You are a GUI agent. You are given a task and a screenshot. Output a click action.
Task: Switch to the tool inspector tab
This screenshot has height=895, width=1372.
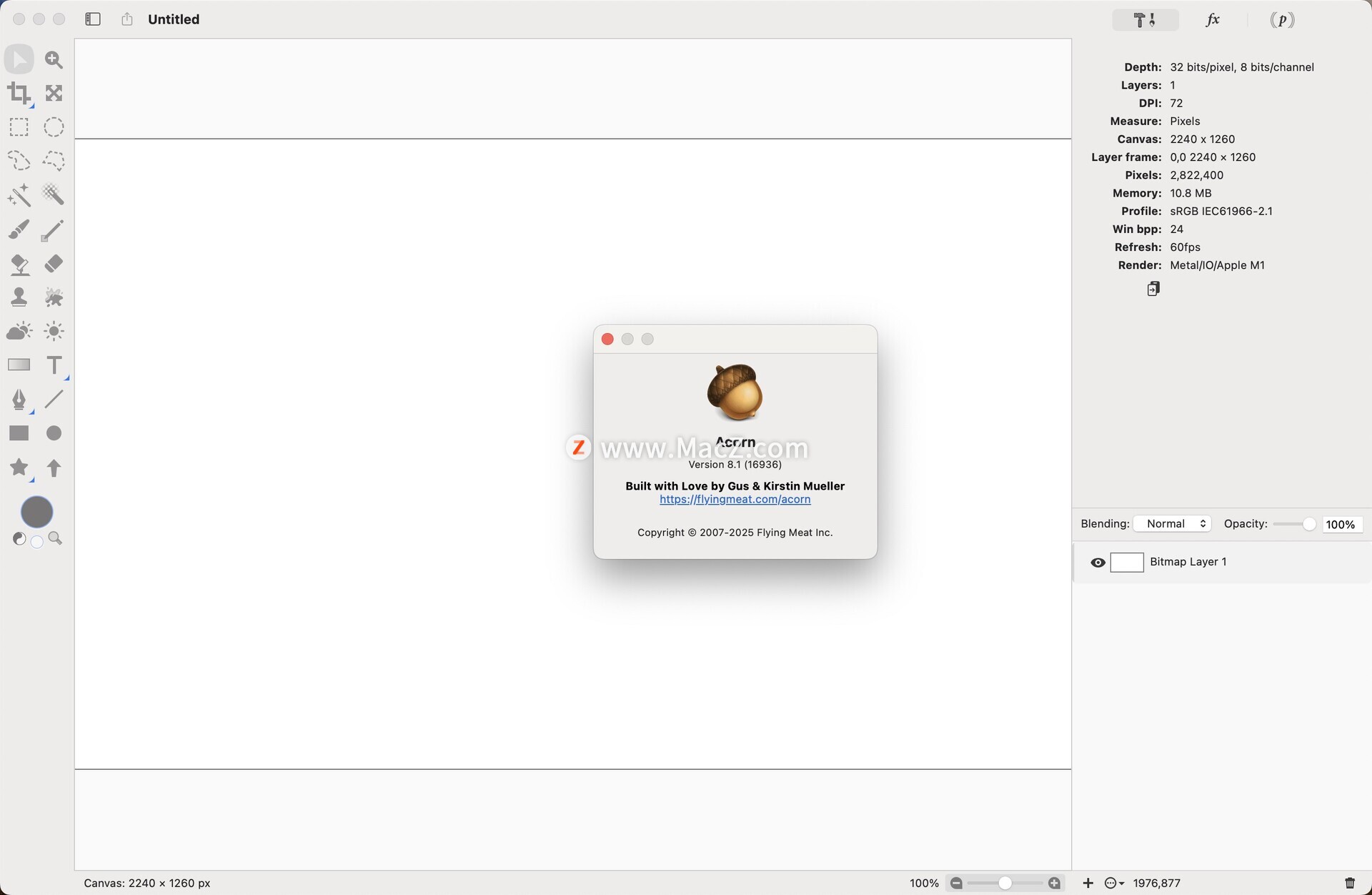click(x=1145, y=20)
